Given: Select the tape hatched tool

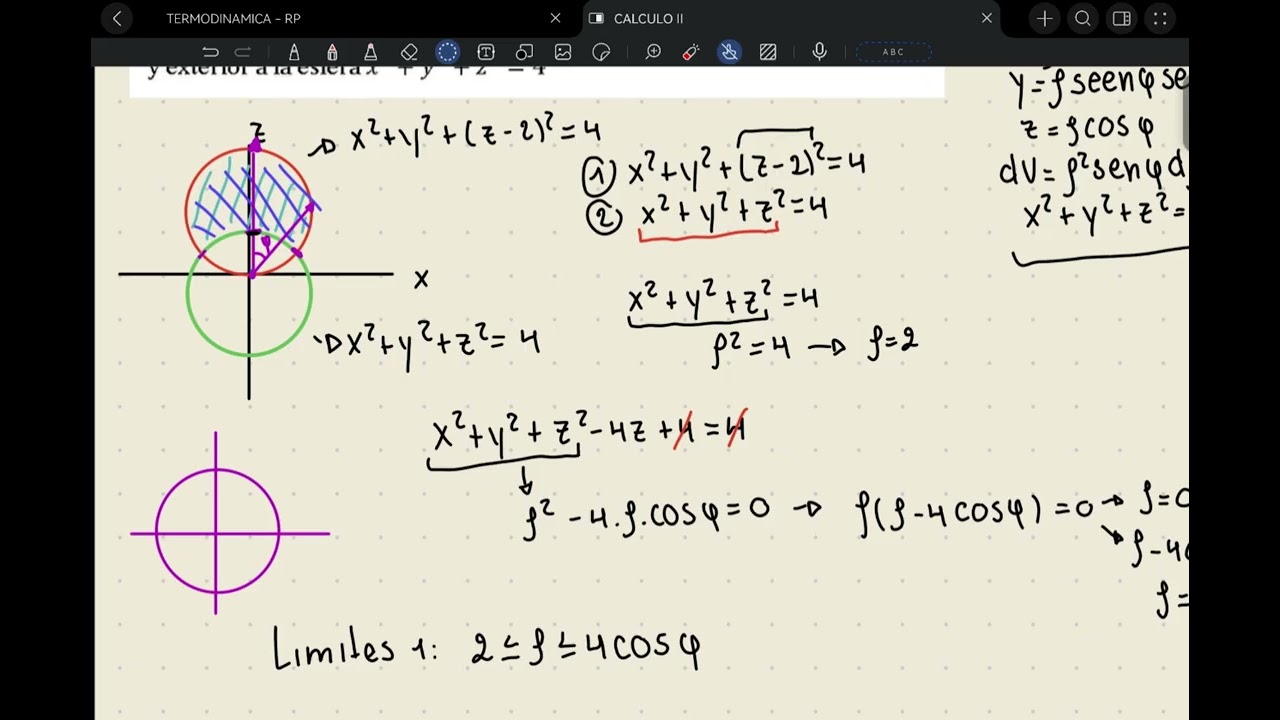Looking at the screenshot, I should click(768, 52).
